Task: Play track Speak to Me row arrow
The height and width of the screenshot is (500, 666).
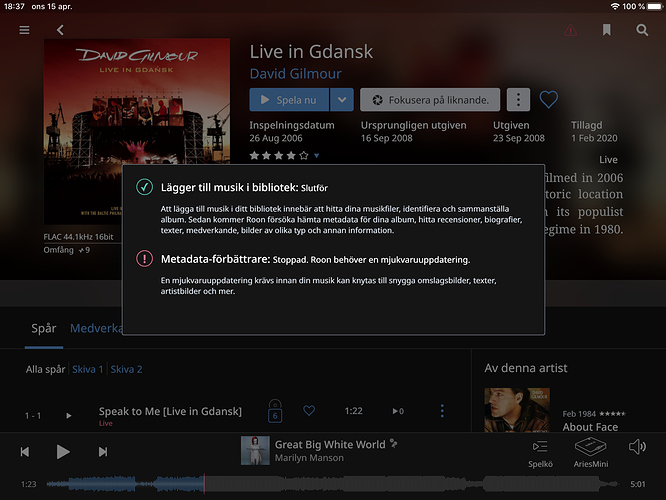Action: [x=69, y=415]
